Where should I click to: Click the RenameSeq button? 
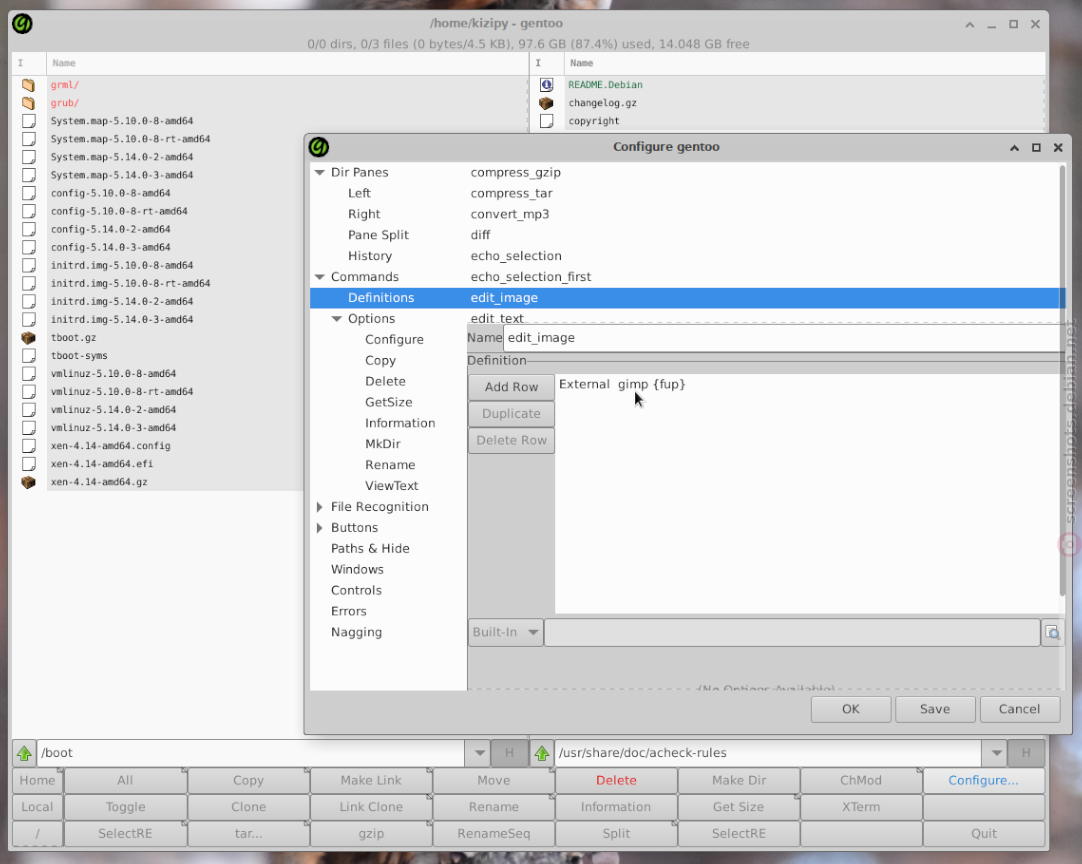point(493,834)
